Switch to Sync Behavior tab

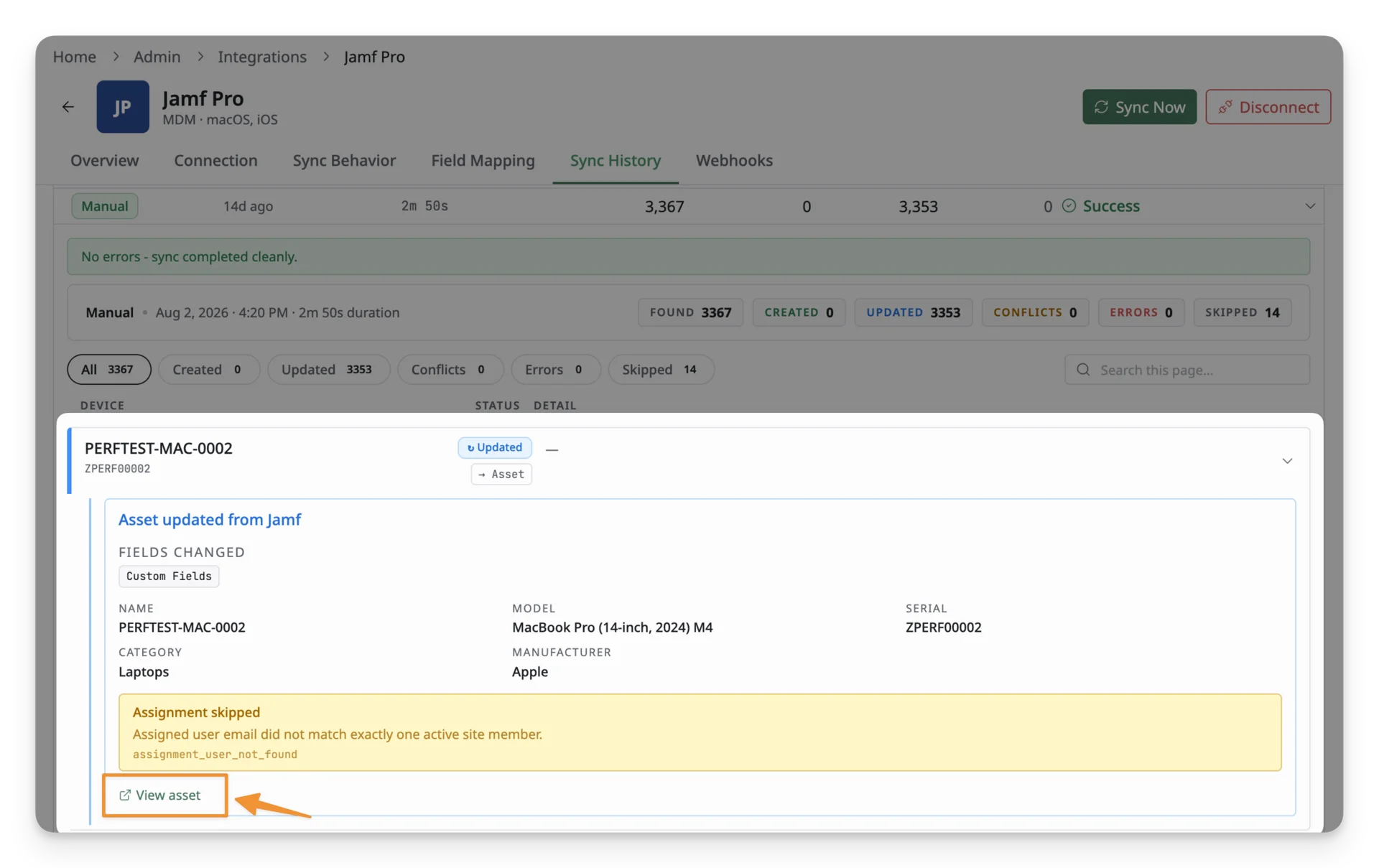[x=344, y=160]
